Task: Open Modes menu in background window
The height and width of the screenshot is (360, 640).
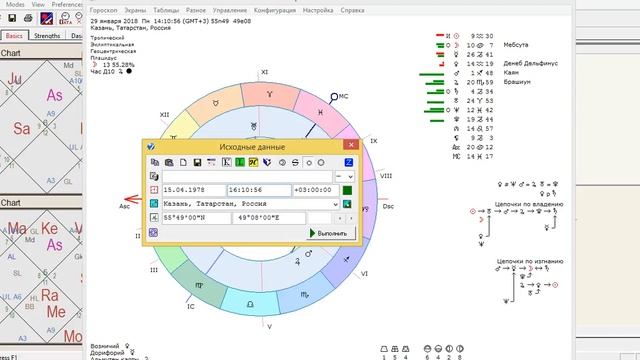Action: click(15, 4)
